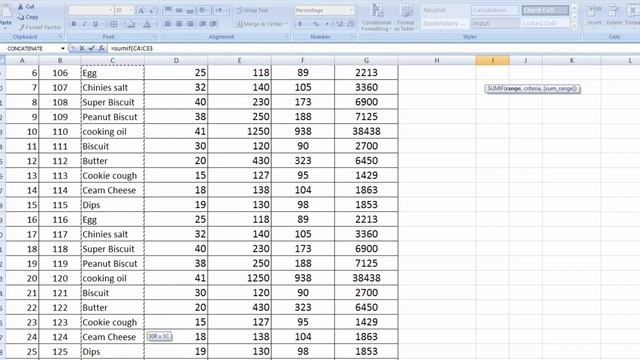Apply the Check Cell style
640x360 pixels.
[545, 10]
